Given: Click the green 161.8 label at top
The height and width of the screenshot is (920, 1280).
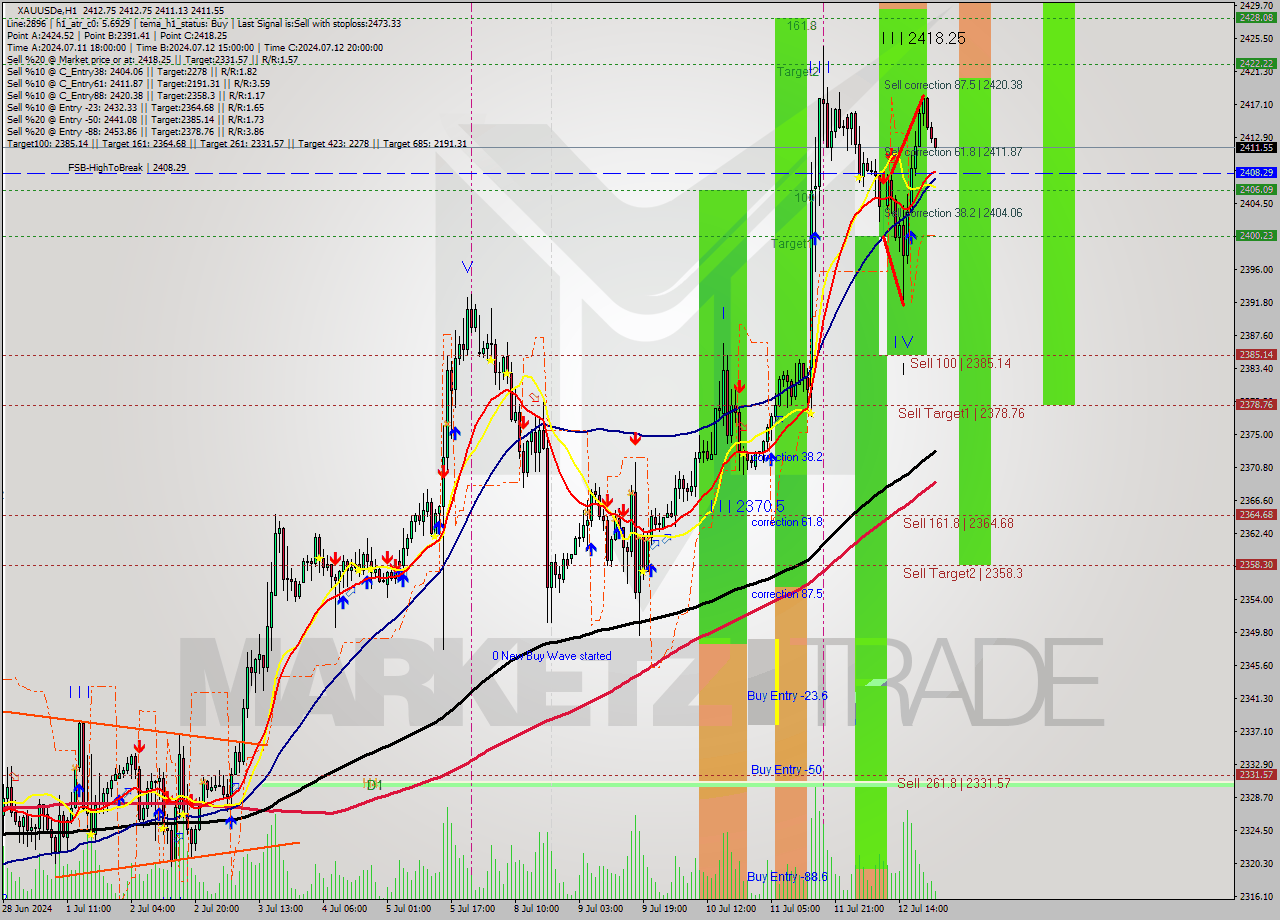Looking at the screenshot, I should pos(801,25).
